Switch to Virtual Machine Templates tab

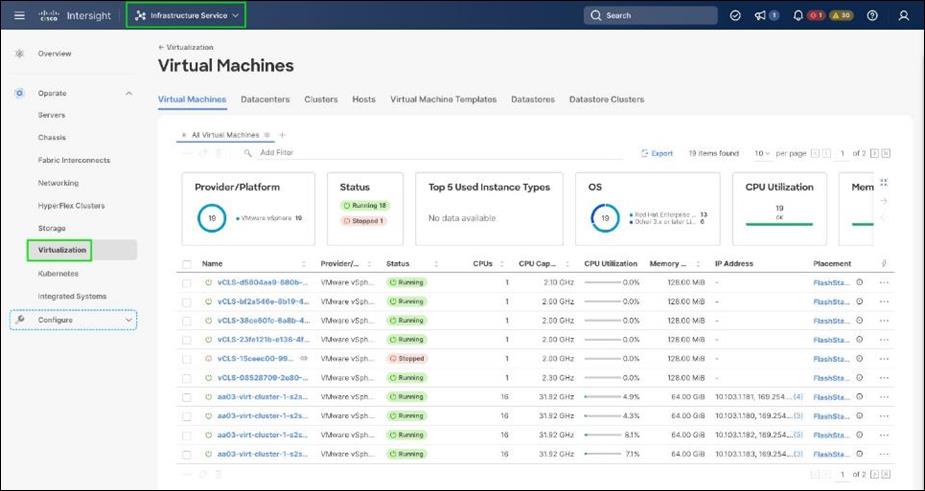click(443, 100)
